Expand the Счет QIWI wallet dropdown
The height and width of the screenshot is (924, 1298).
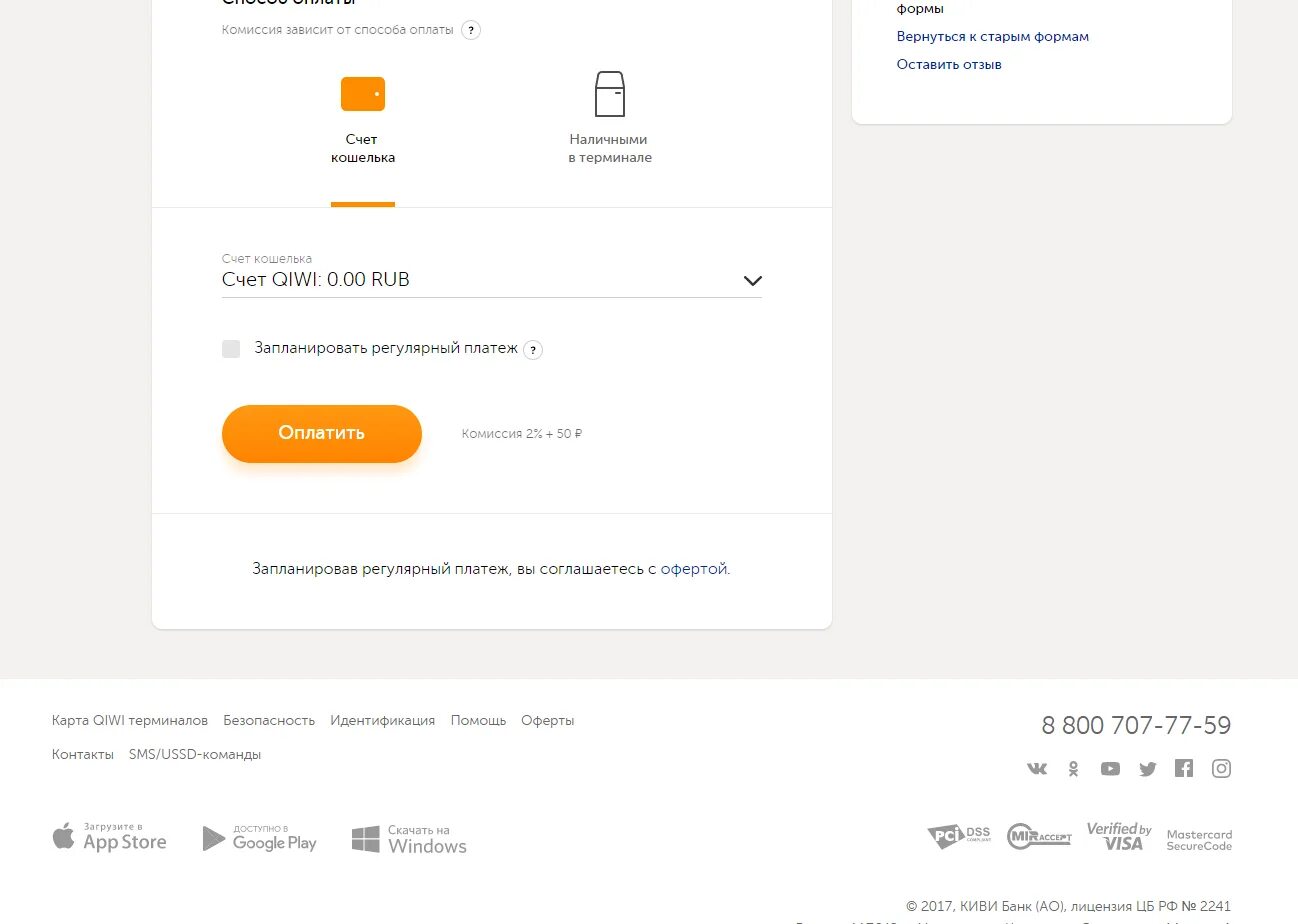(x=752, y=281)
